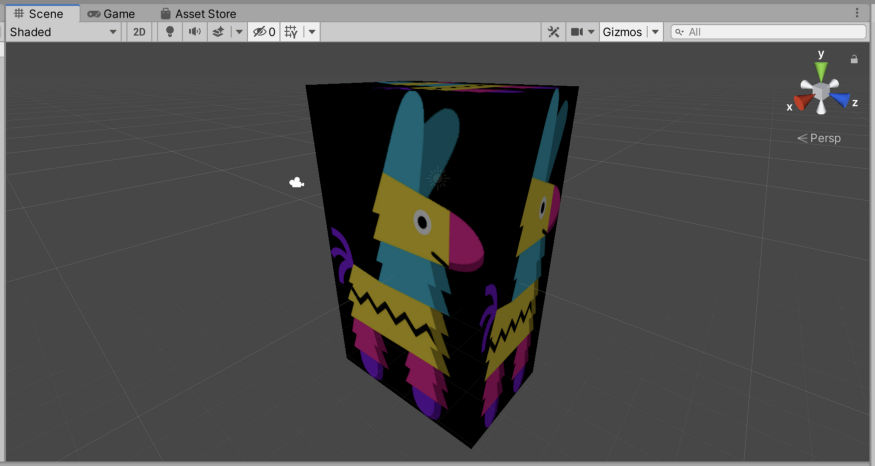The height and width of the screenshot is (466, 875).
Task: Toggle scene effects icon
Action: [218, 32]
